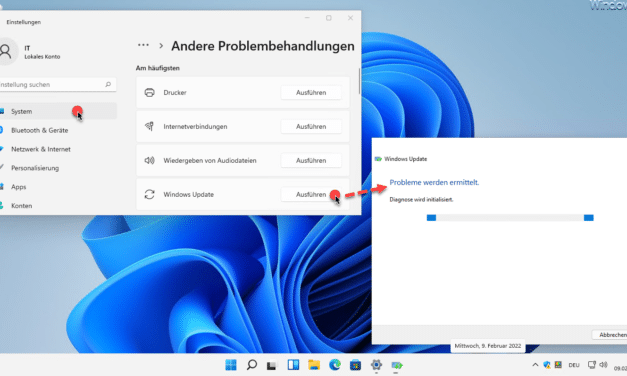Click the DEU input language indicator
The image size is (627, 376).
[x=574, y=365]
